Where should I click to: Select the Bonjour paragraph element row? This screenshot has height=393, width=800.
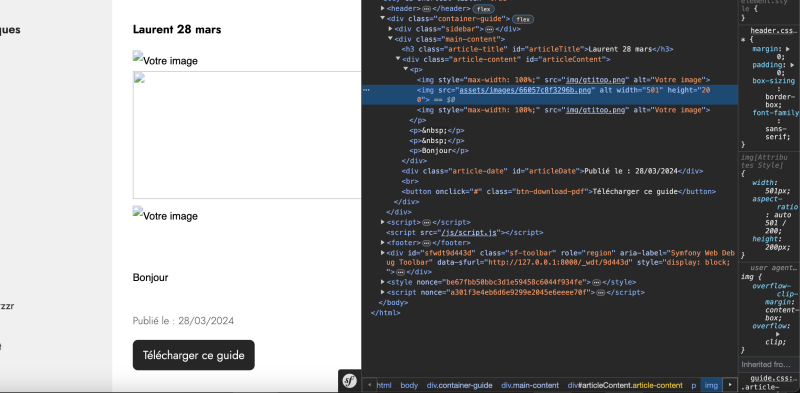tap(439, 151)
